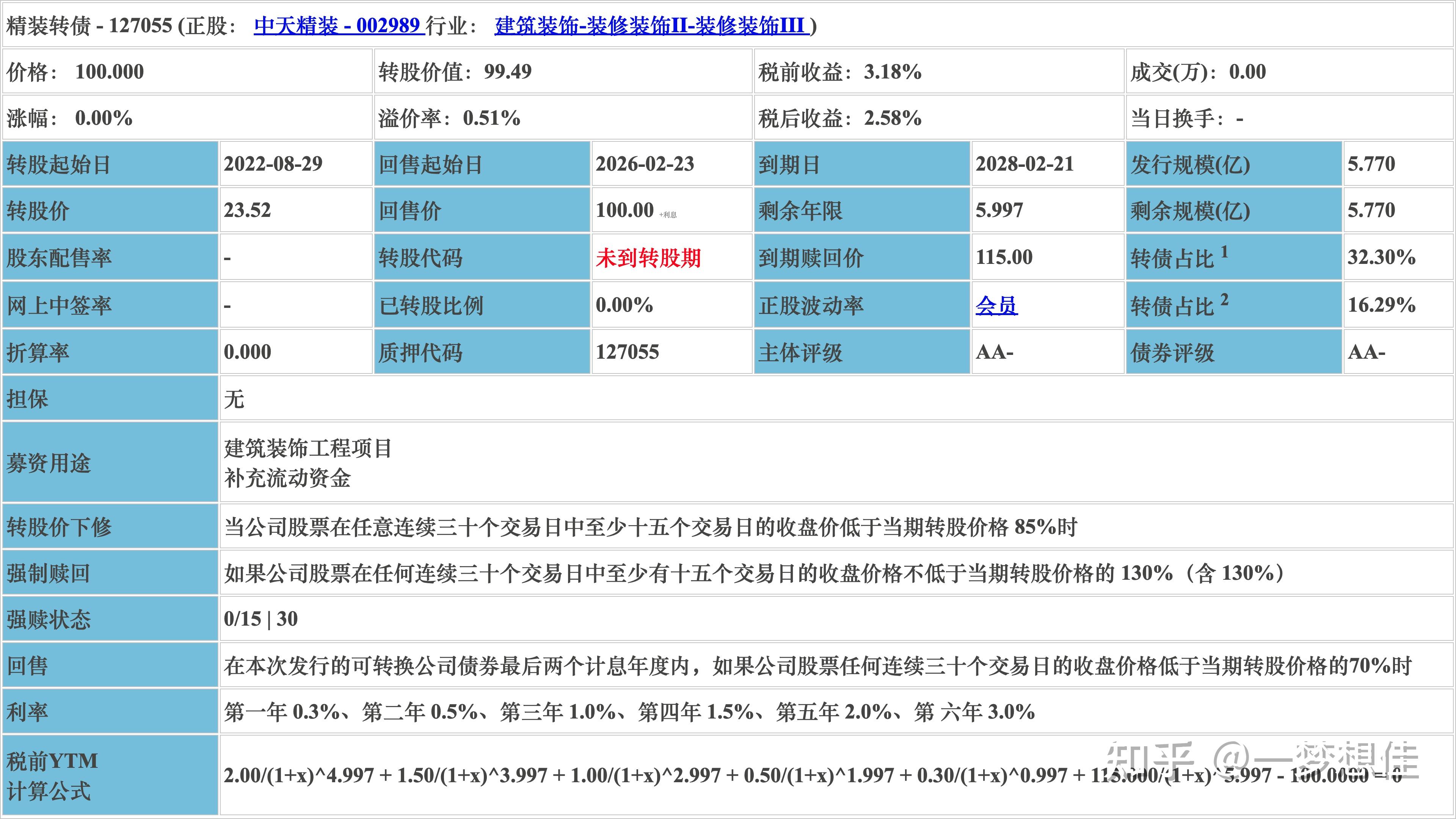Select the 税前收益 3.18% cell
1456x819 pixels.
point(939,71)
